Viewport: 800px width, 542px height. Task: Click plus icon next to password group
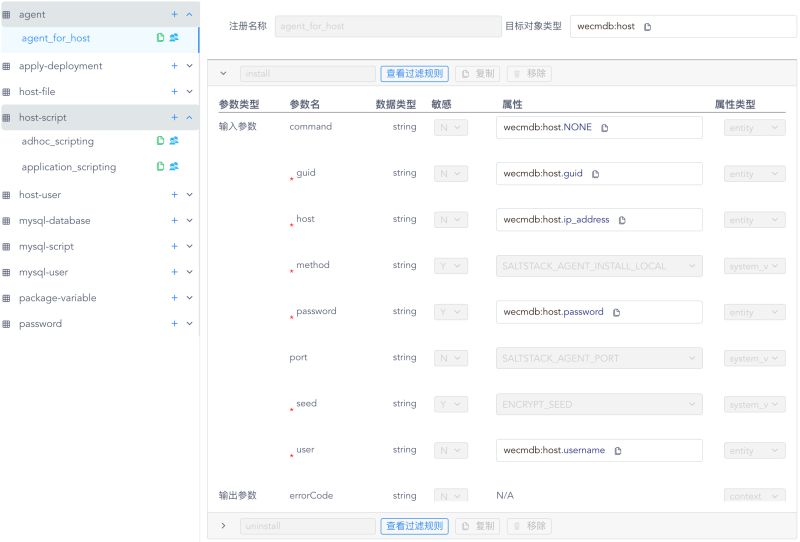point(174,324)
